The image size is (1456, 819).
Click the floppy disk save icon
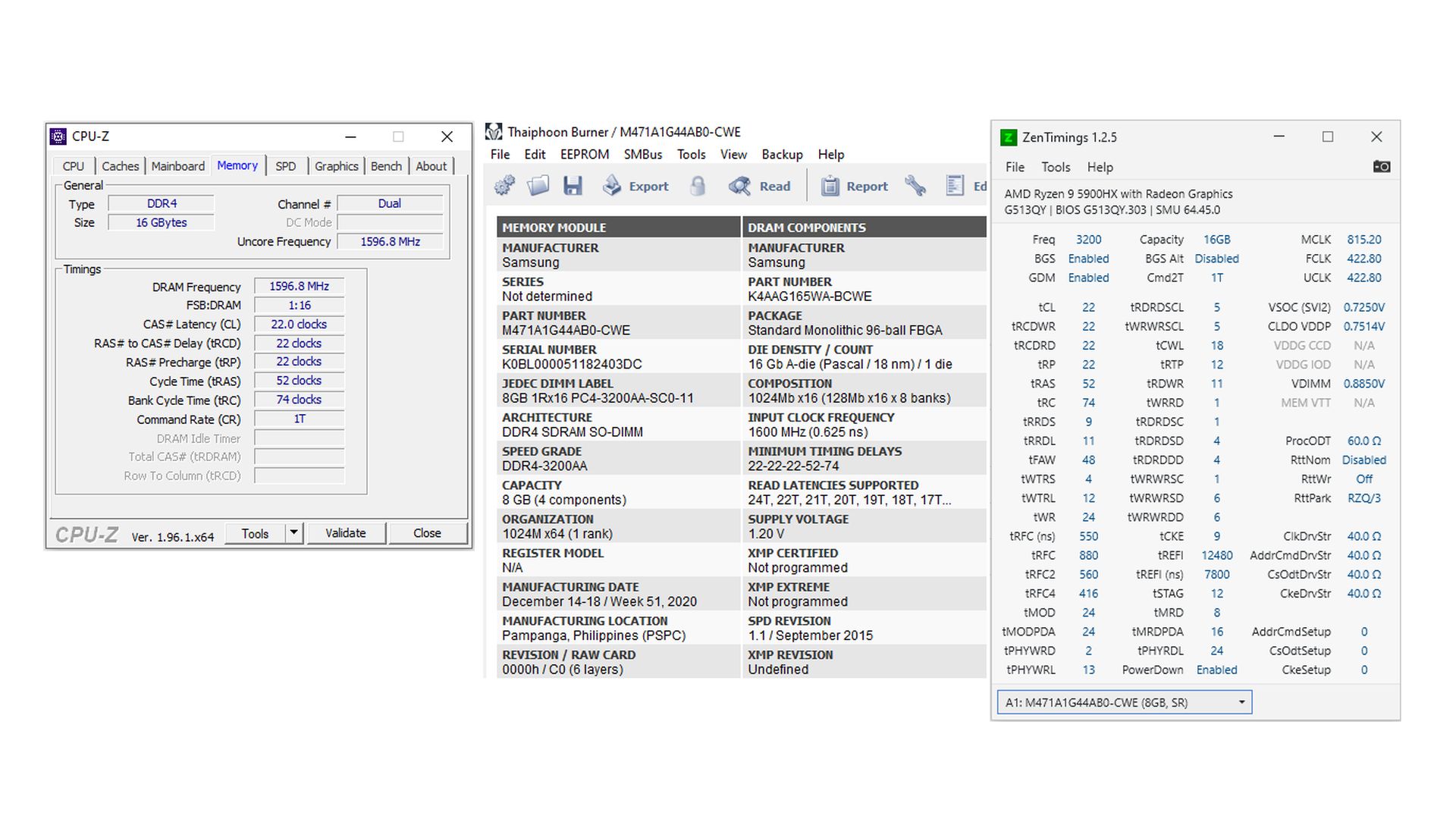[x=573, y=186]
